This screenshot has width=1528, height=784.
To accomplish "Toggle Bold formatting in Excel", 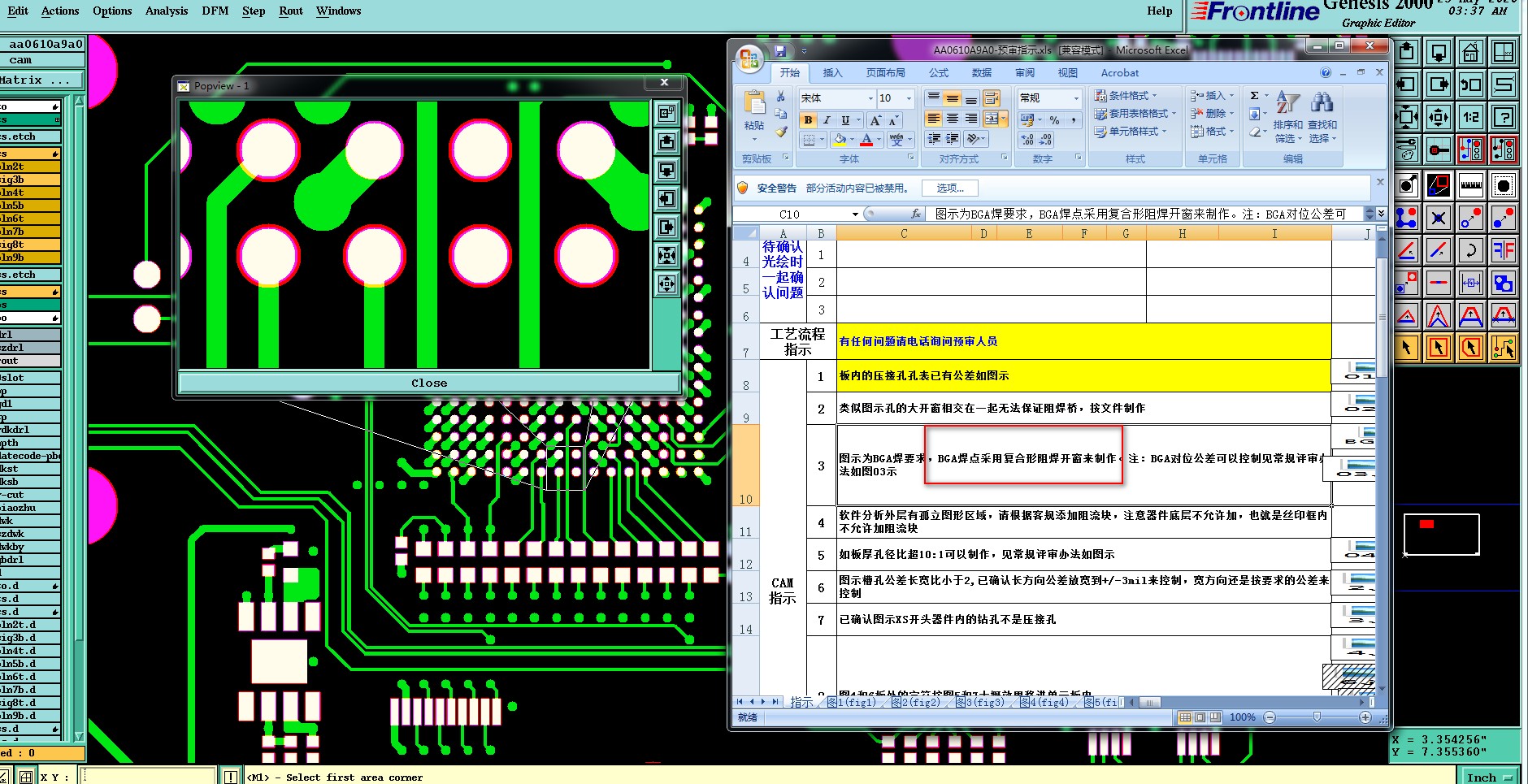I will click(x=808, y=120).
